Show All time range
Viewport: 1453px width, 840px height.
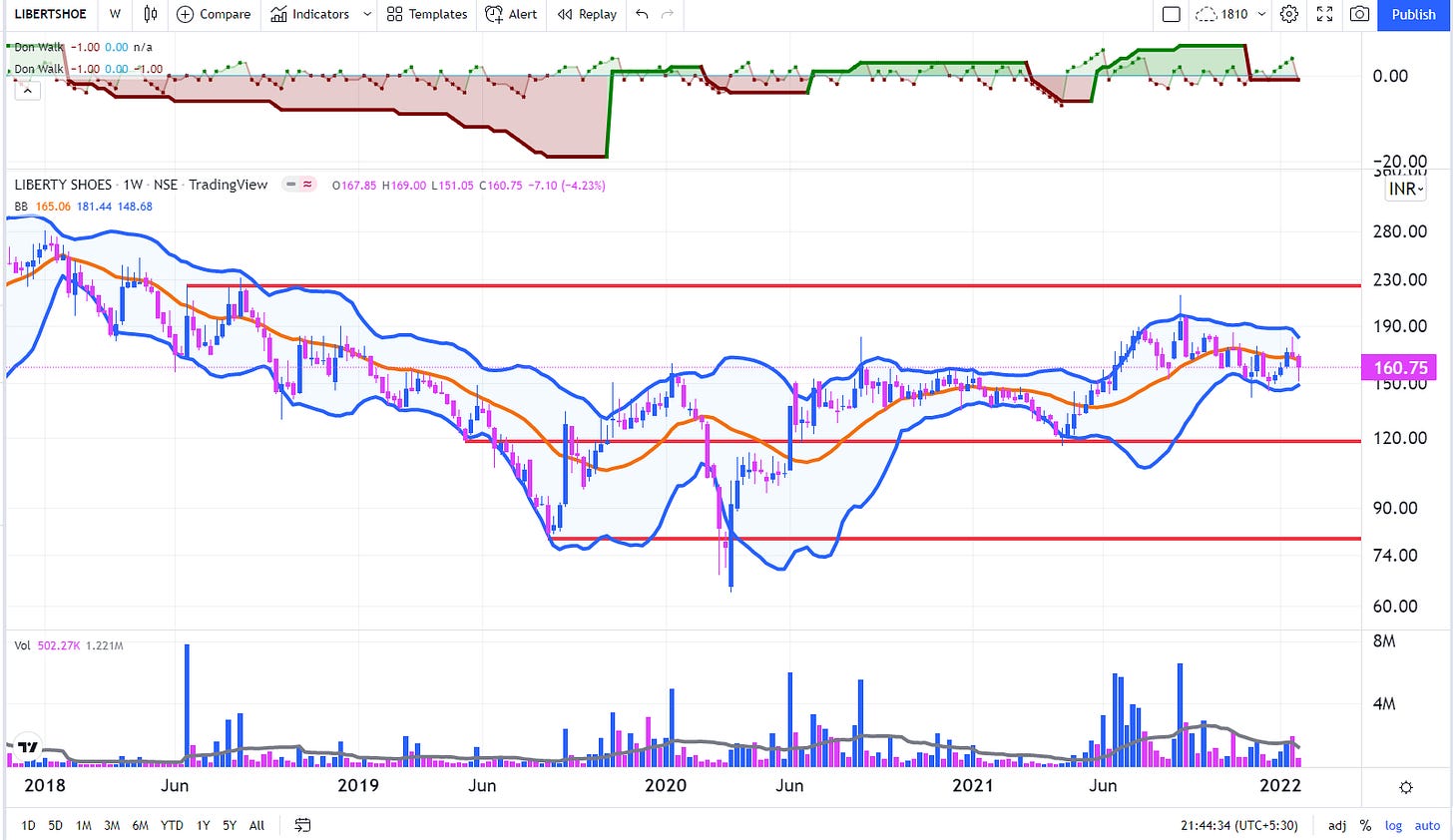pyautogui.click(x=256, y=825)
